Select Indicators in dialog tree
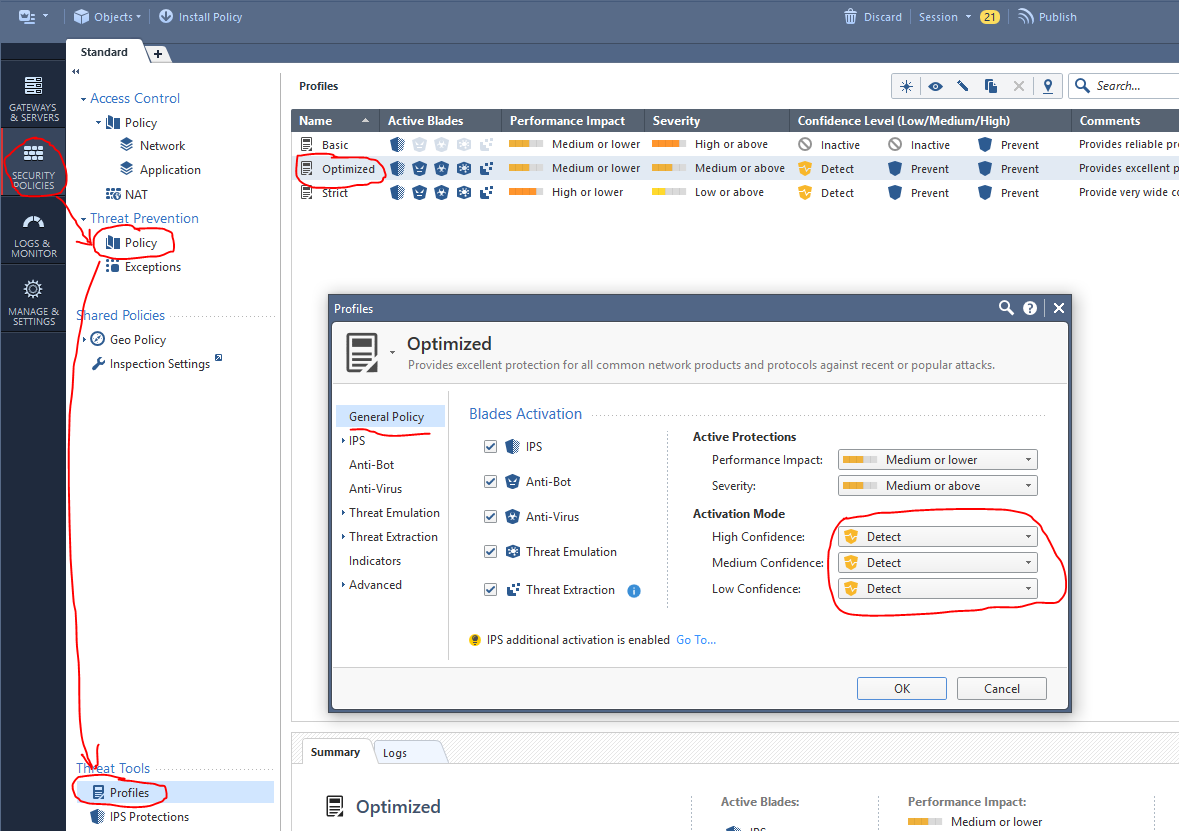The height and width of the screenshot is (831, 1179). (x=375, y=561)
